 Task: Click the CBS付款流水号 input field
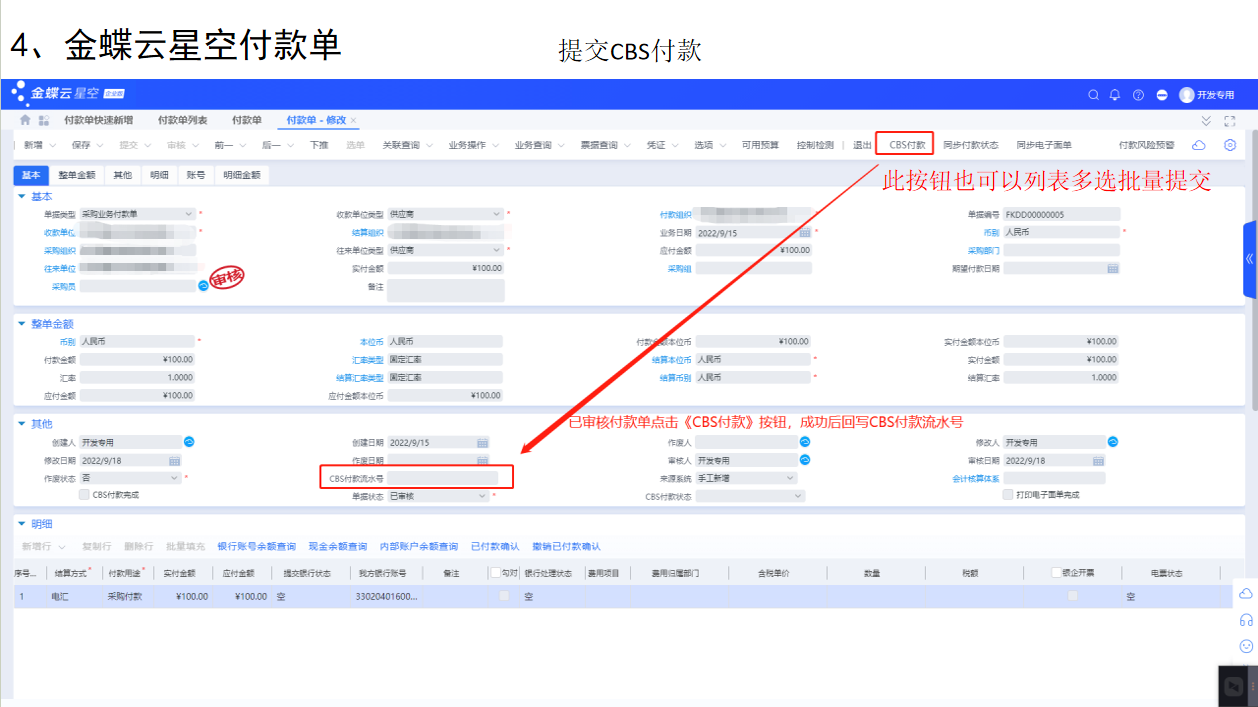[x=442, y=478]
